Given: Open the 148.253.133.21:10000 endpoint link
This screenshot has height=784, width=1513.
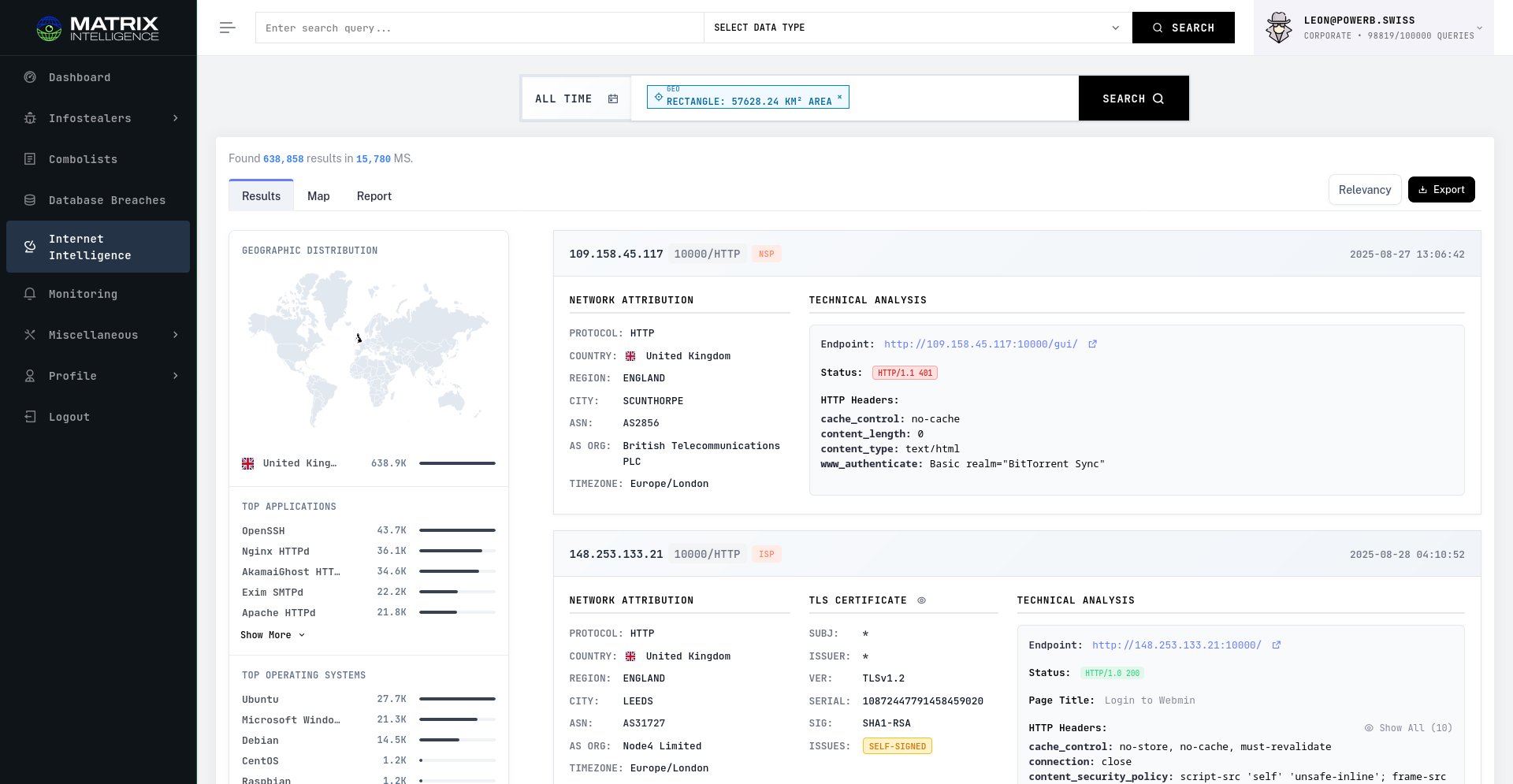Looking at the screenshot, I should click(x=1176, y=645).
